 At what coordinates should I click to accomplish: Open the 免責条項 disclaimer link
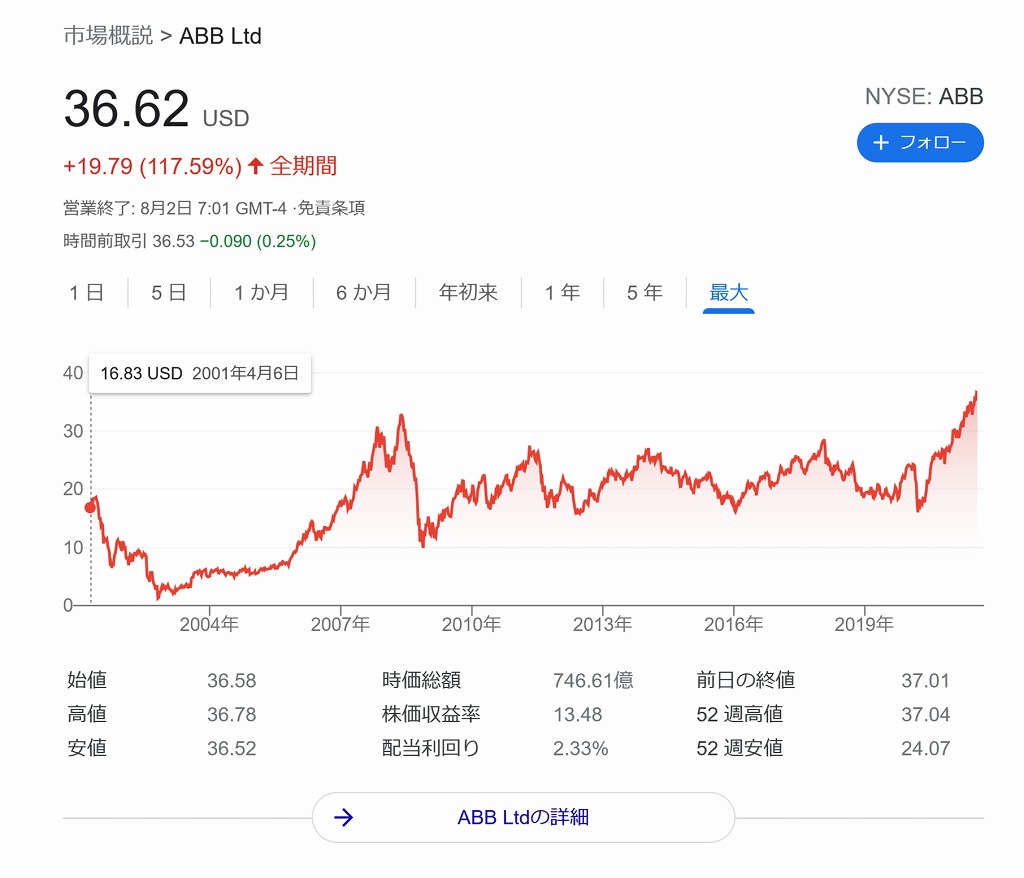[337, 209]
